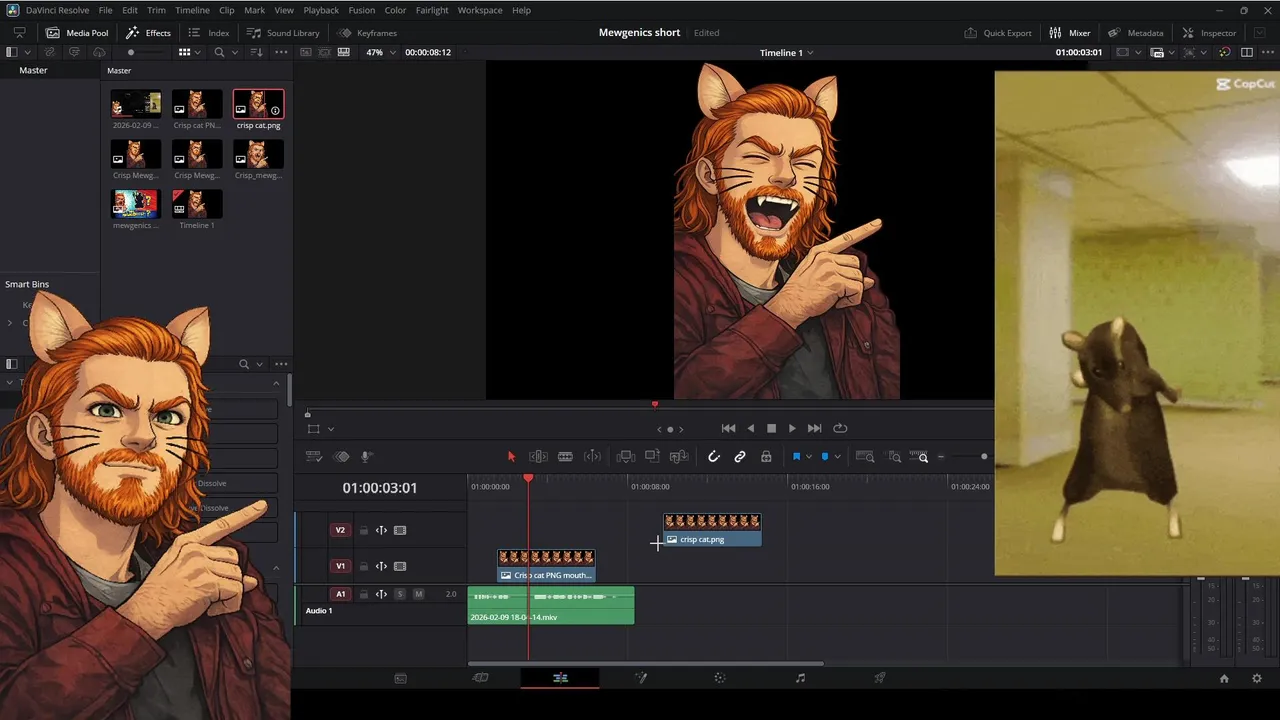Open the Fusion menu
Viewport: 1280px width, 720px height.
362,10
